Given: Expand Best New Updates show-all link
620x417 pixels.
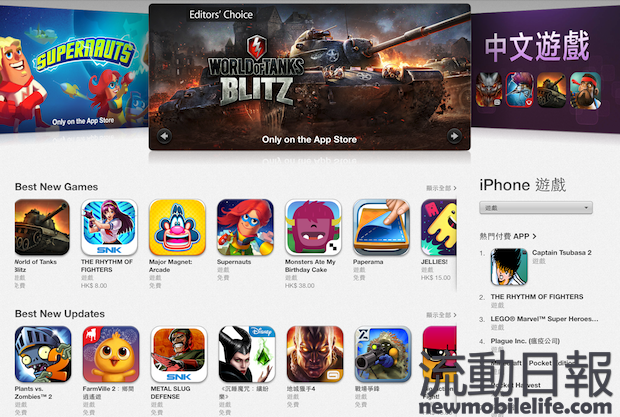Looking at the screenshot, I should click(x=441, y=315).
